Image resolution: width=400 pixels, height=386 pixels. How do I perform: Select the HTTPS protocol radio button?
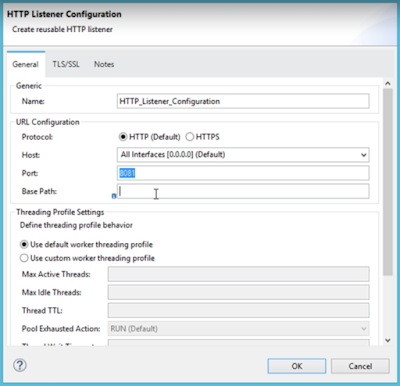(189, 137)
